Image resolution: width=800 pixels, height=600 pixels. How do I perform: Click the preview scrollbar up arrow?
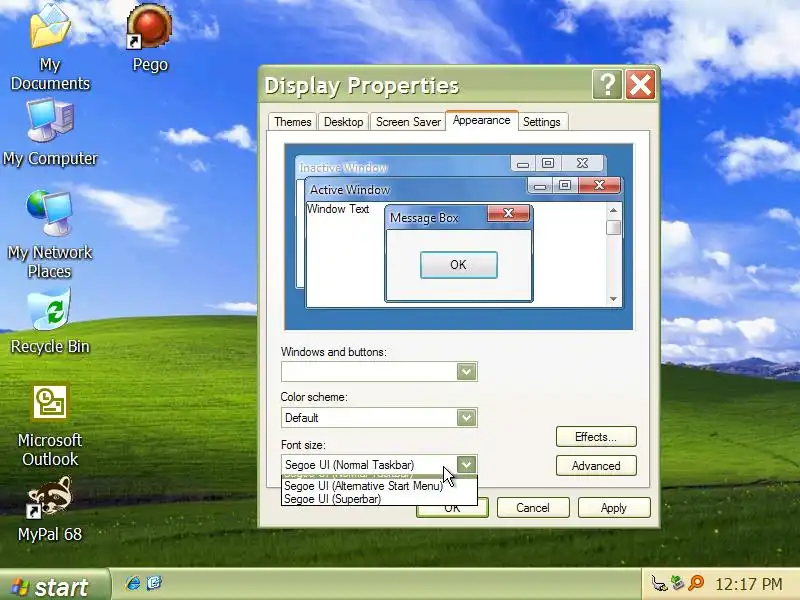(613, 210)
